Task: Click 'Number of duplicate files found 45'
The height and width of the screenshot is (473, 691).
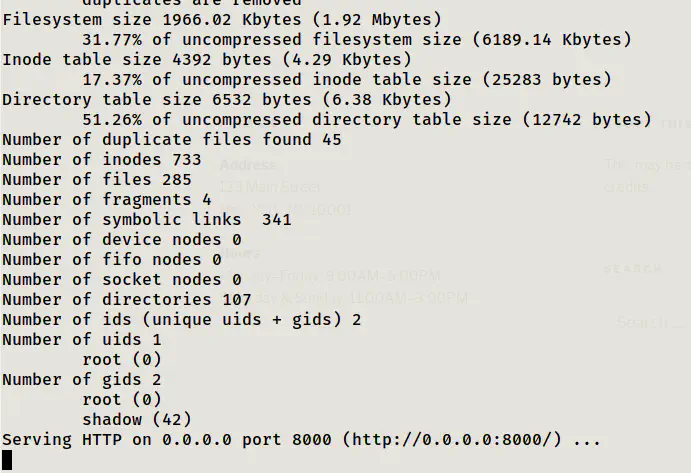Action: coord(171,139)
